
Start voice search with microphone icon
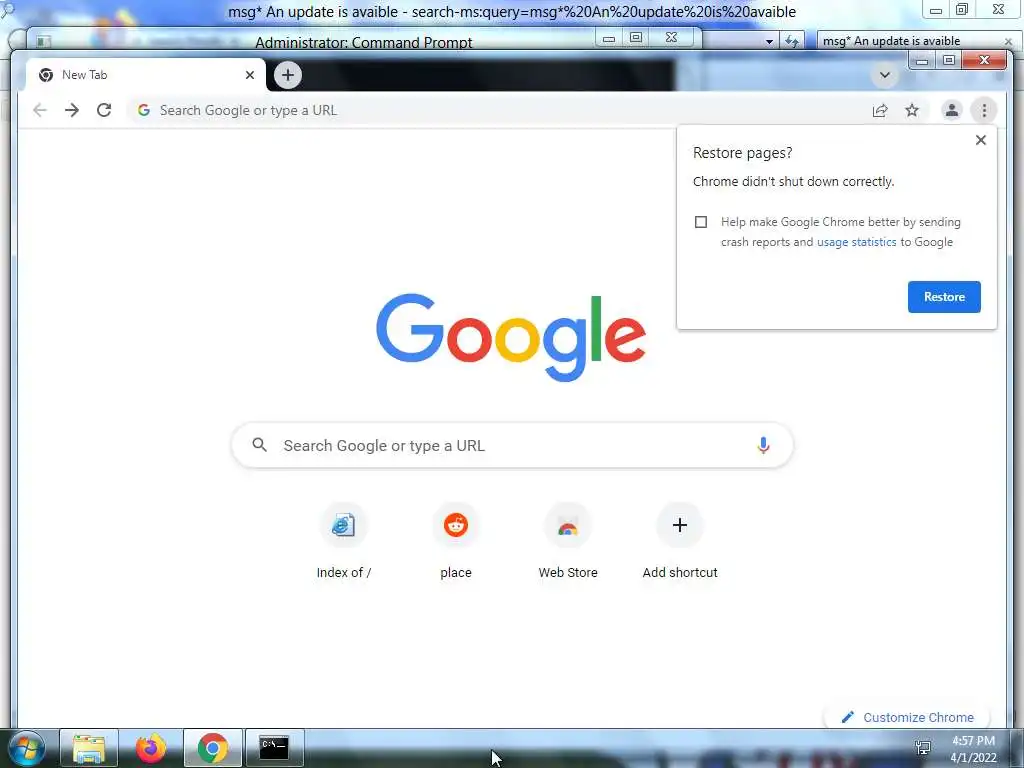tap(763, 445)
